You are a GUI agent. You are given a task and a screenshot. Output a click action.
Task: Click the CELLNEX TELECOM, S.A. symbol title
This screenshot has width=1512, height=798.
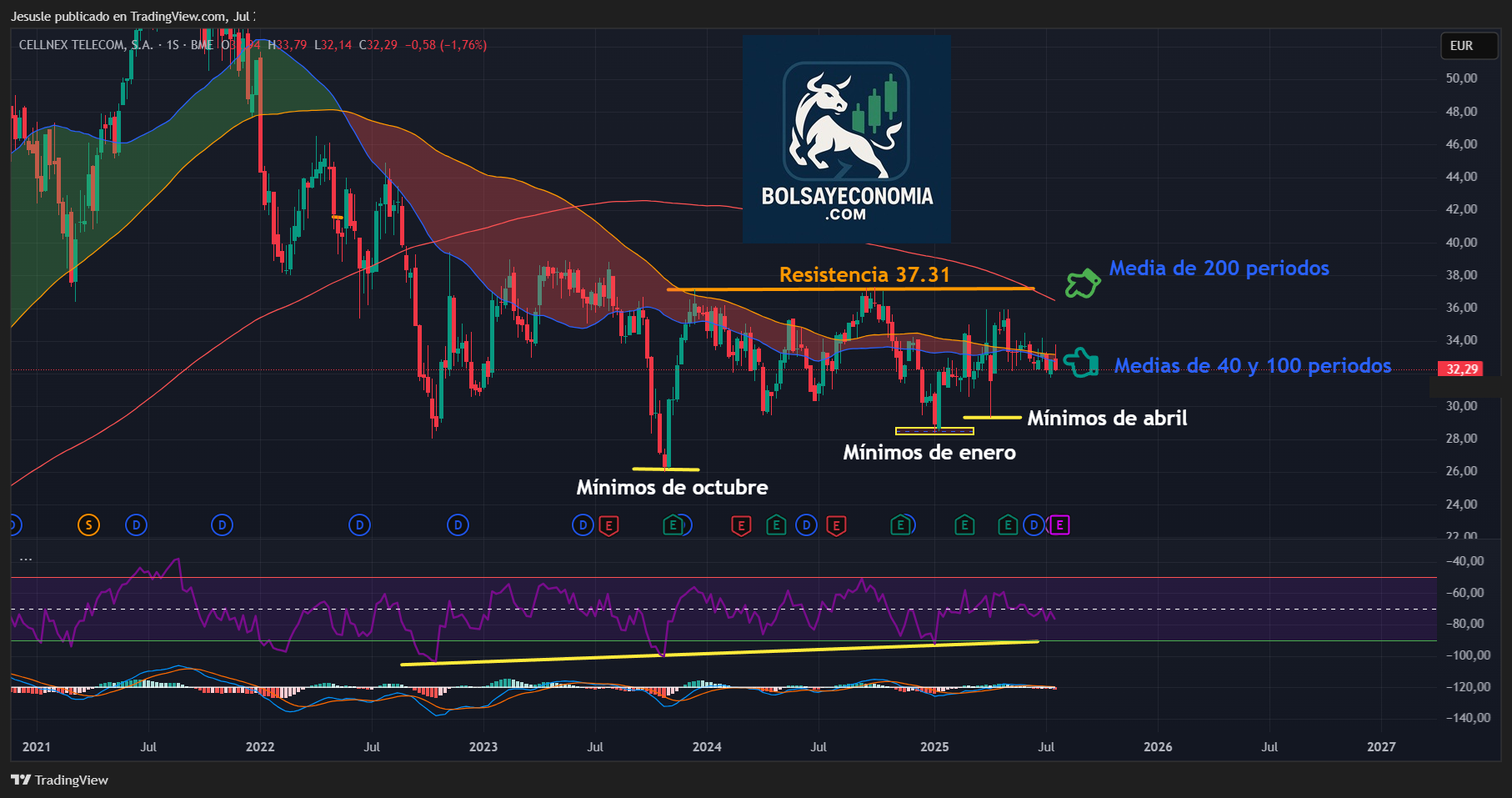[86, 45]
